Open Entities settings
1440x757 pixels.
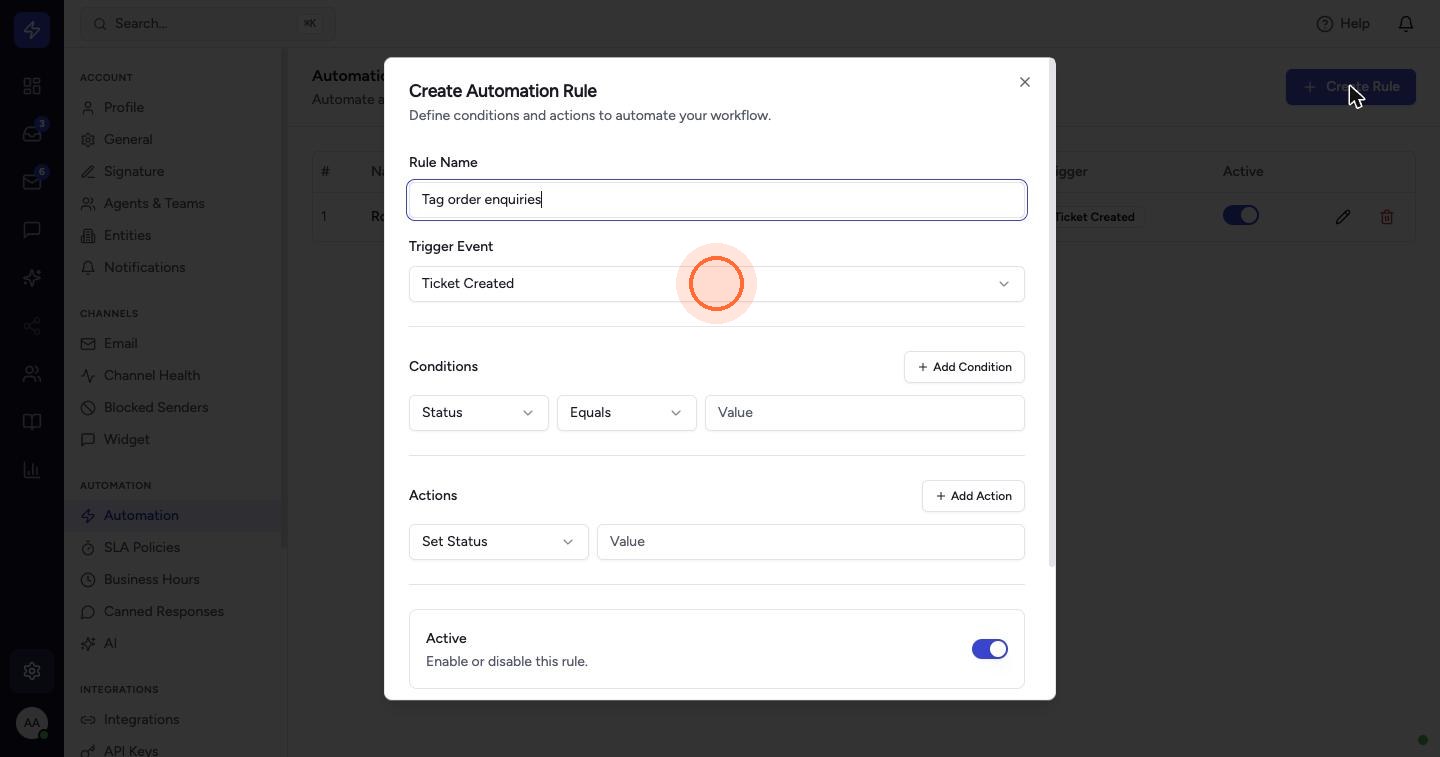127,236
